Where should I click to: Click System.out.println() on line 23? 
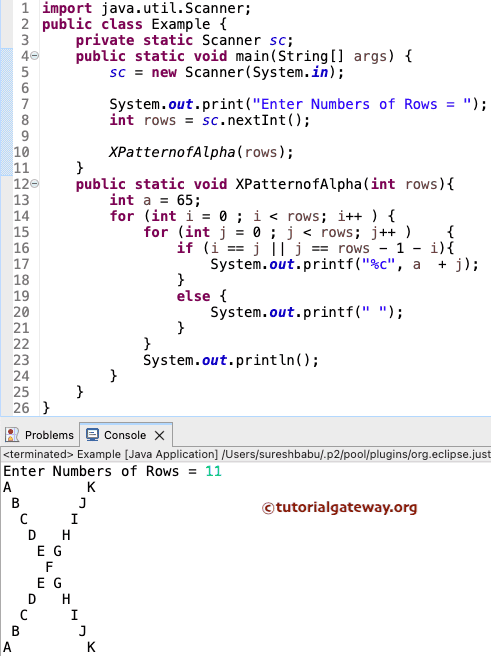231,360
